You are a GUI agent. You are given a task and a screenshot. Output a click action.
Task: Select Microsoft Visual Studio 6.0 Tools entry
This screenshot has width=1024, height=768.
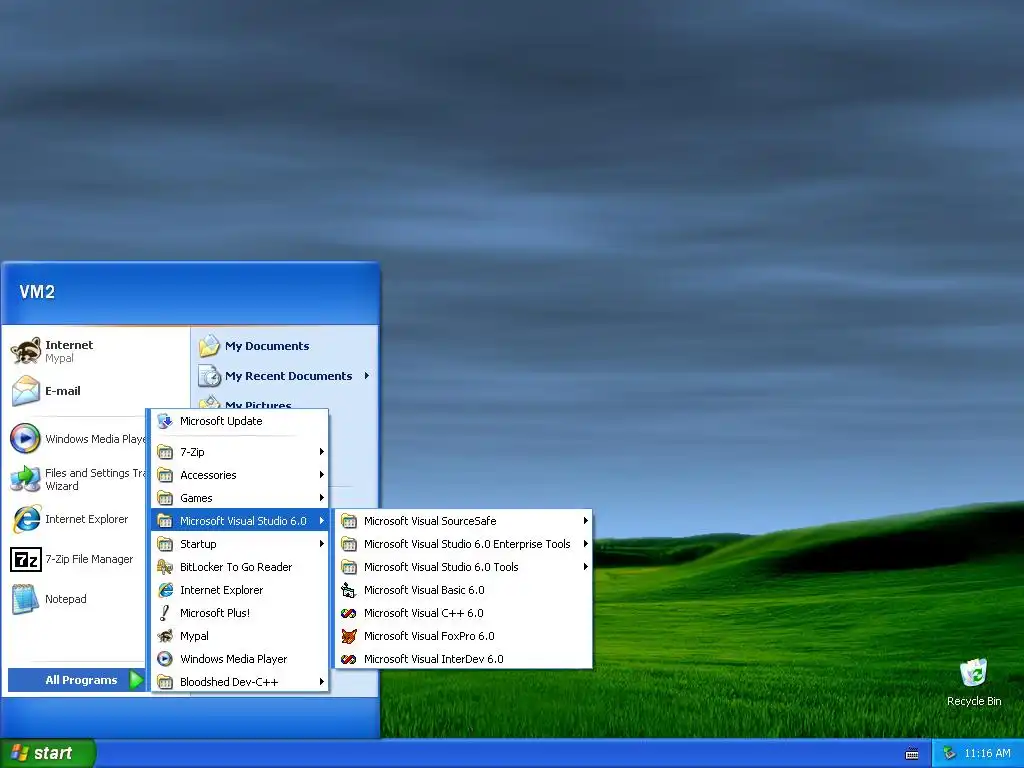pos(464,567)
